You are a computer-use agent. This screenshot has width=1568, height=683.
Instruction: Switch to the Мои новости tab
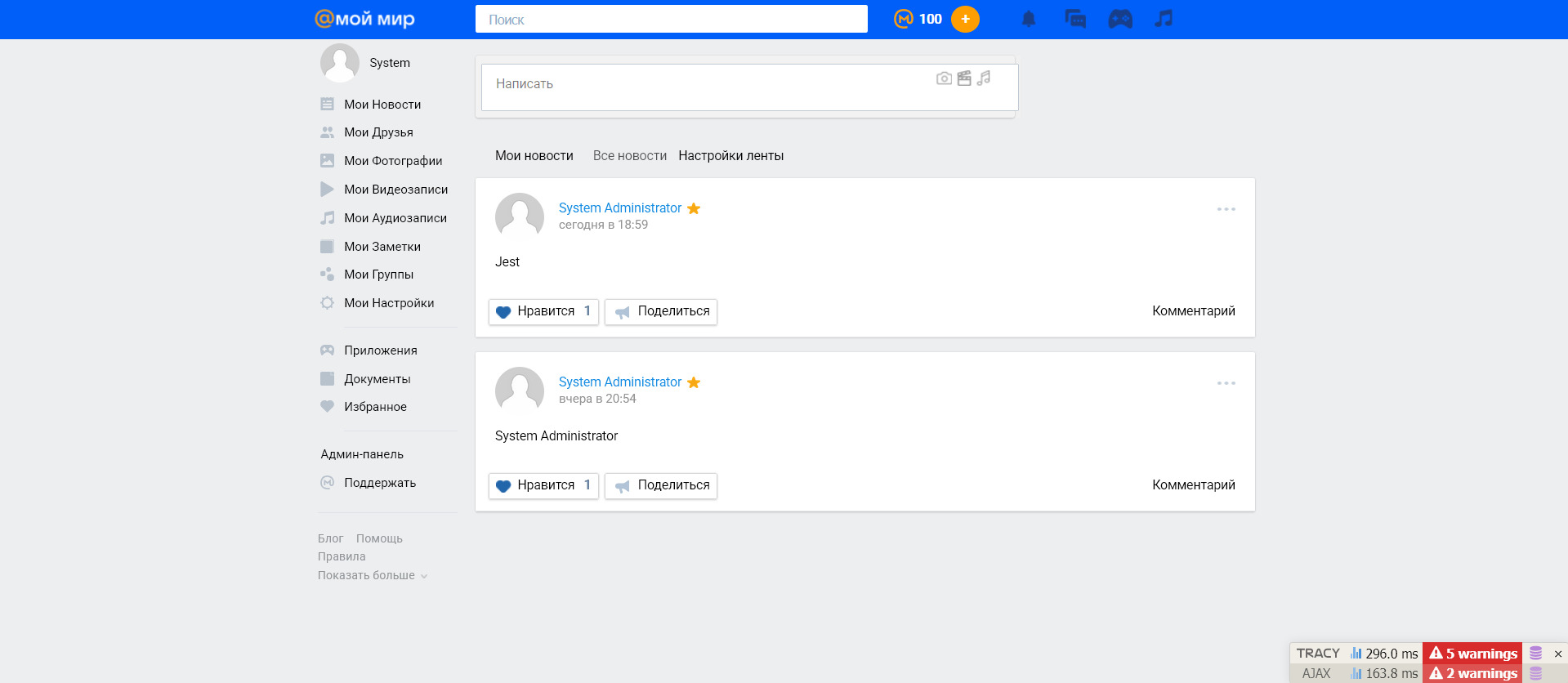coord(534,156)
